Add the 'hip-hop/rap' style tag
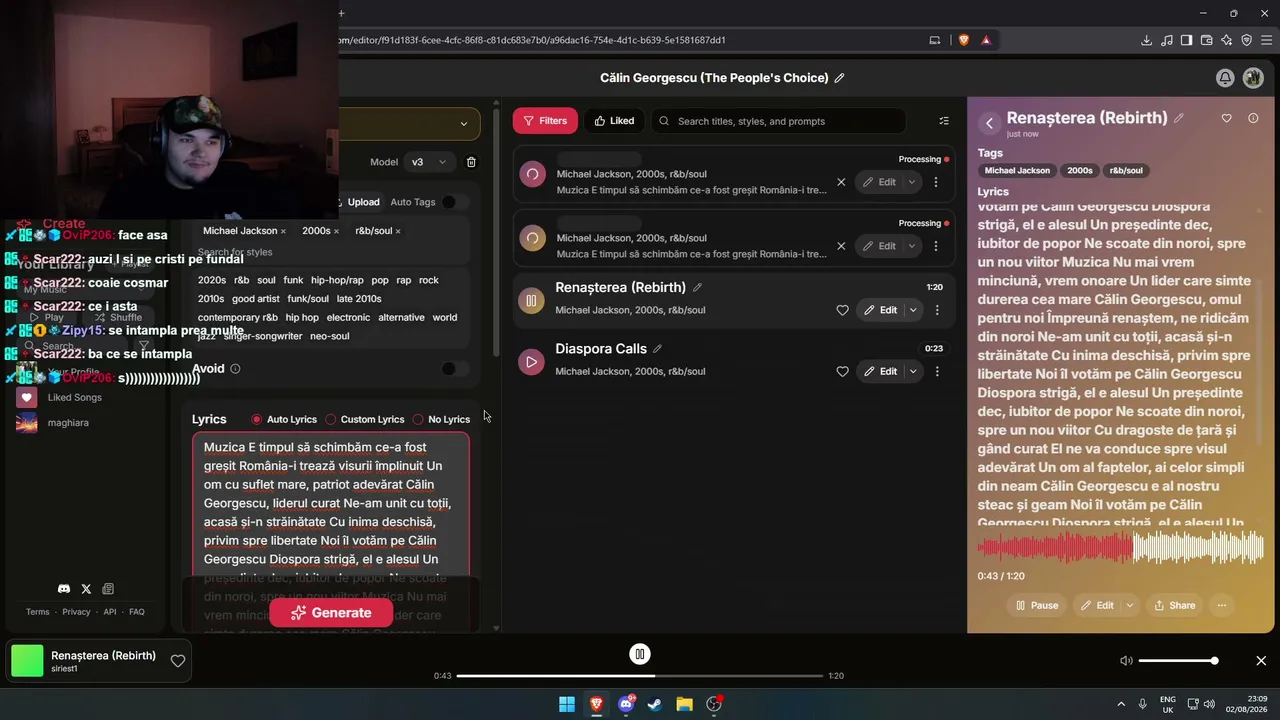 pyautogui.click(x=337, y=280)
